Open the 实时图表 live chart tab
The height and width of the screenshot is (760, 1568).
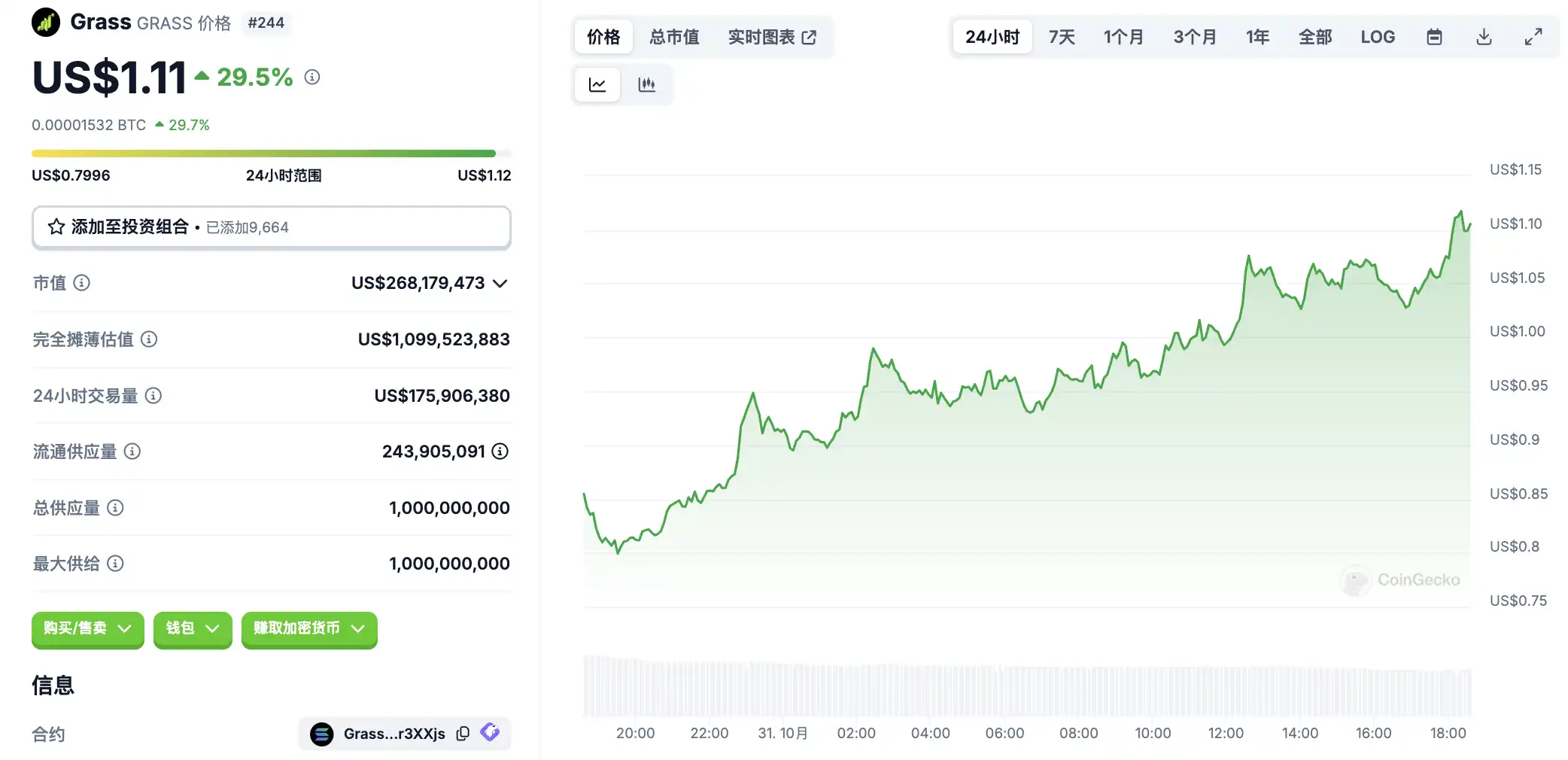772,37
